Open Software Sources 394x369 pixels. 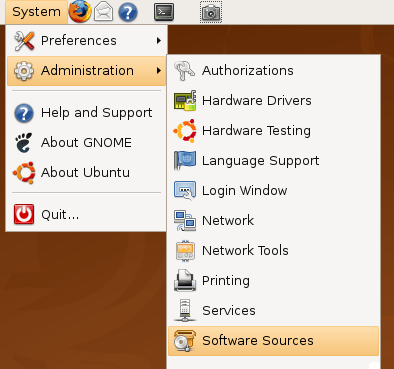274,341
